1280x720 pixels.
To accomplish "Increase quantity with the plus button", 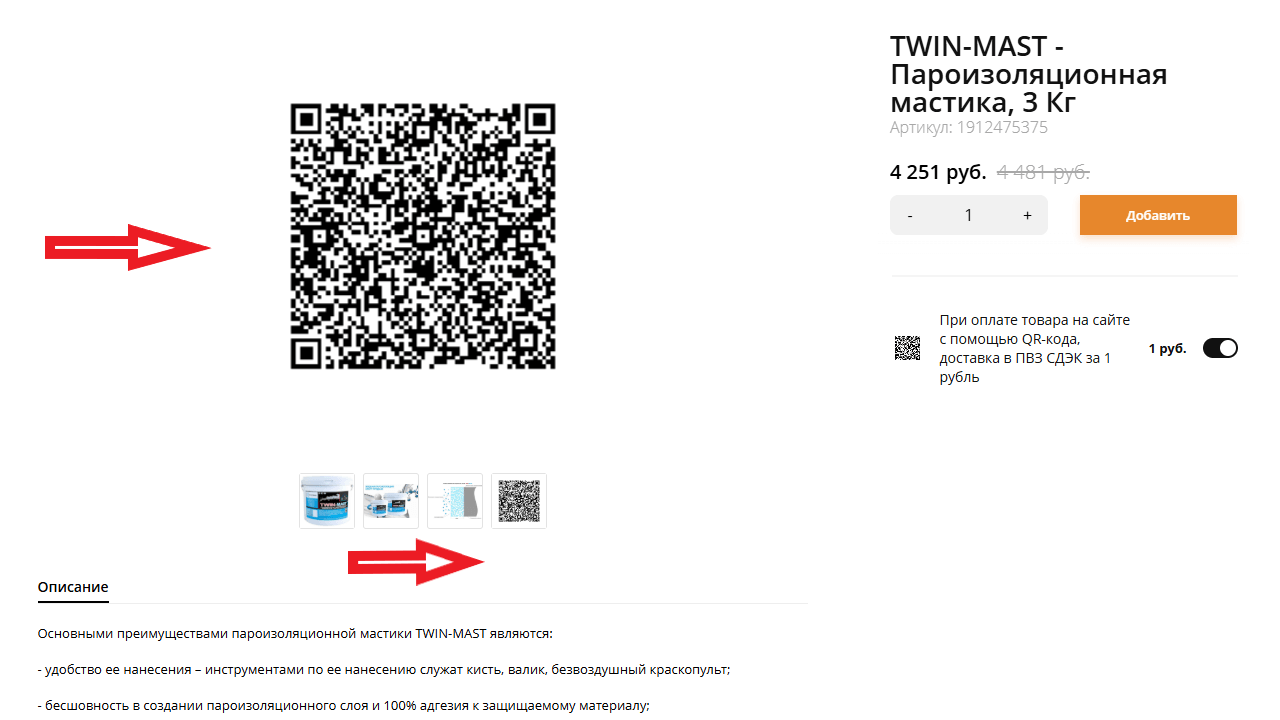I will point(1027,216).
